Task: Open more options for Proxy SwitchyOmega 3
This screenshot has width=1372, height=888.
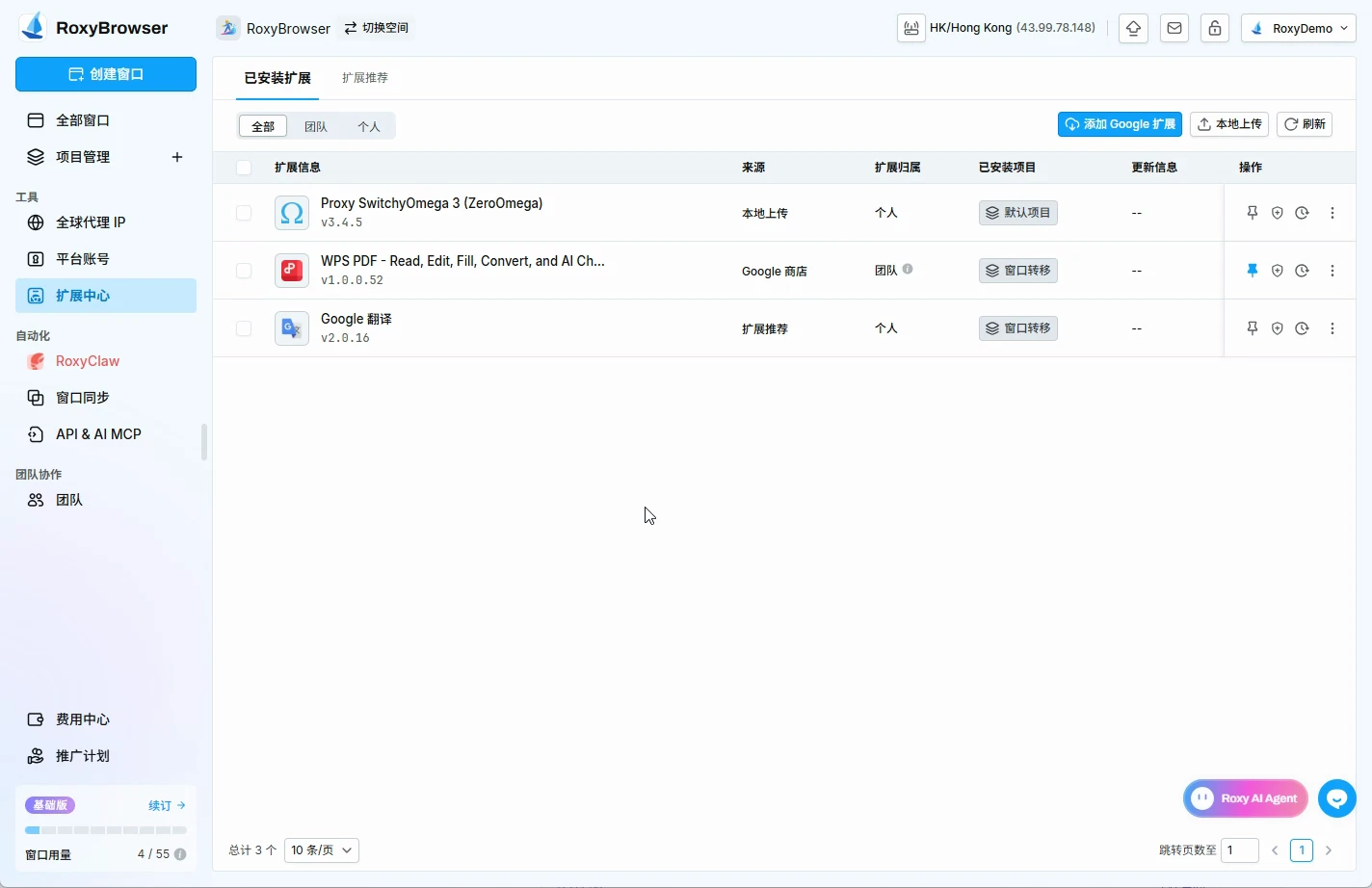Action: click(1332, 213)
